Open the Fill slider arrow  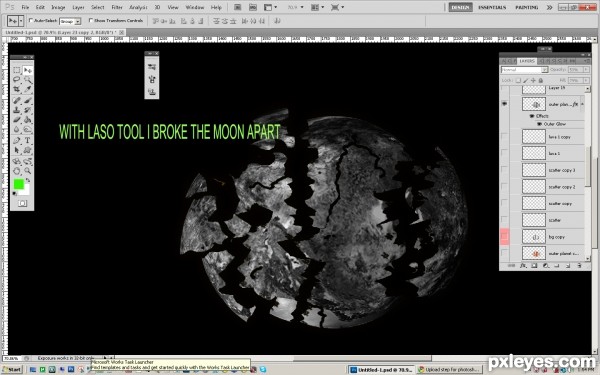(586, 80)
